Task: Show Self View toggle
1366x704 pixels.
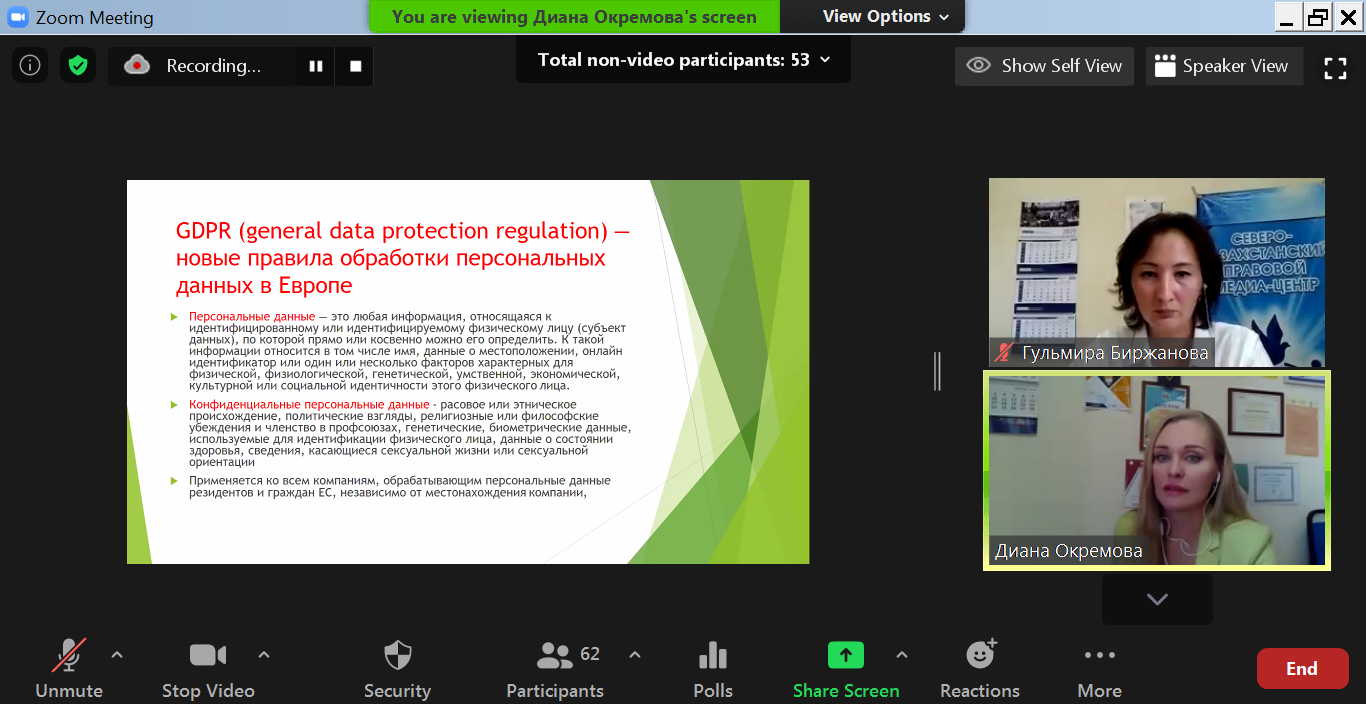Action: (x=1044, y=66)
